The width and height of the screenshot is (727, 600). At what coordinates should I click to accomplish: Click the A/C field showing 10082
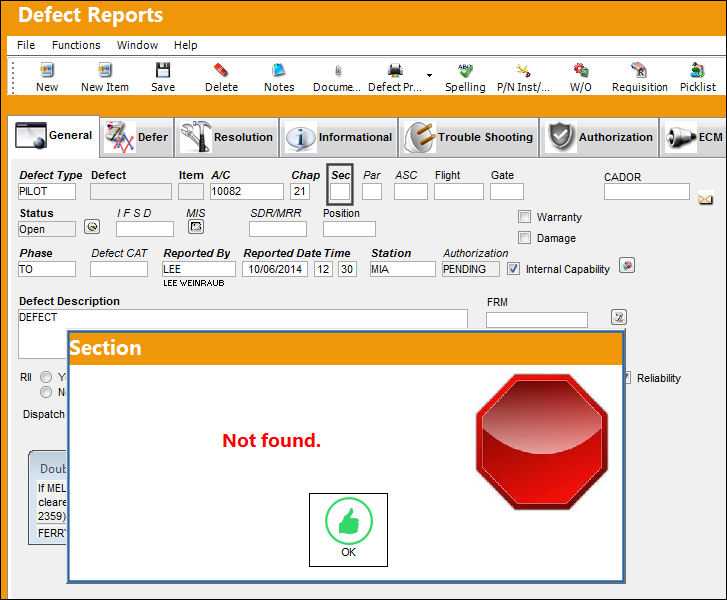click(247, 191)
